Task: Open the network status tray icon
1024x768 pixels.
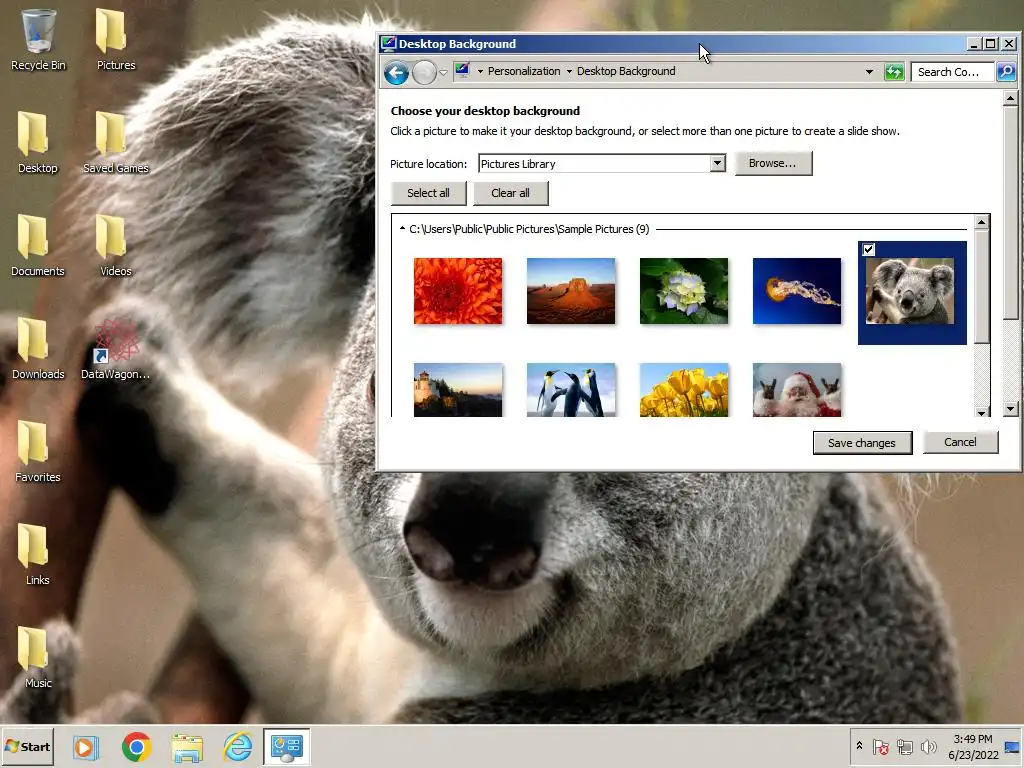Action: point(905,746)
